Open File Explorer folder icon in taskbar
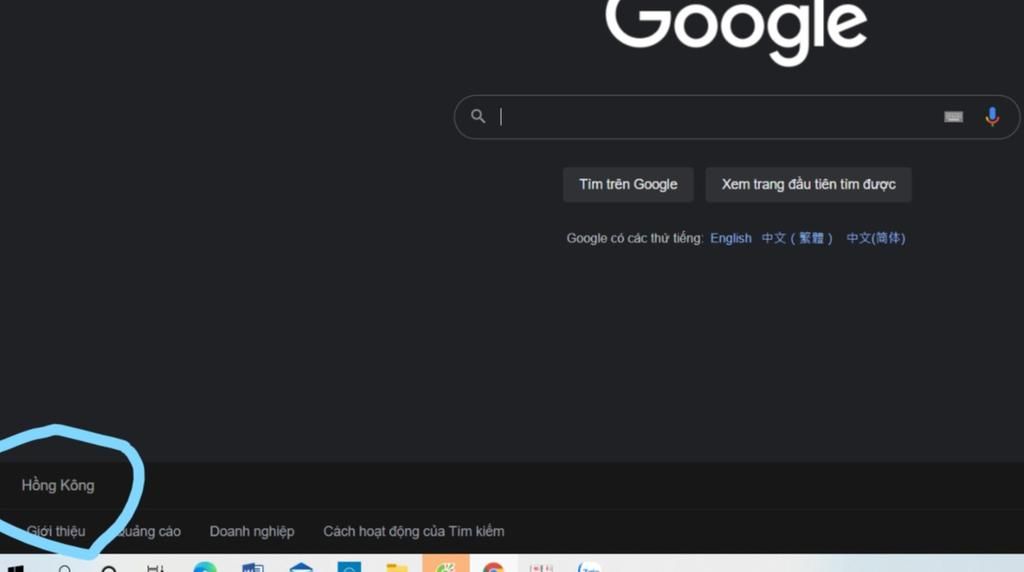The width and height of the screenshot is (1024, 572). coord(397,567)
